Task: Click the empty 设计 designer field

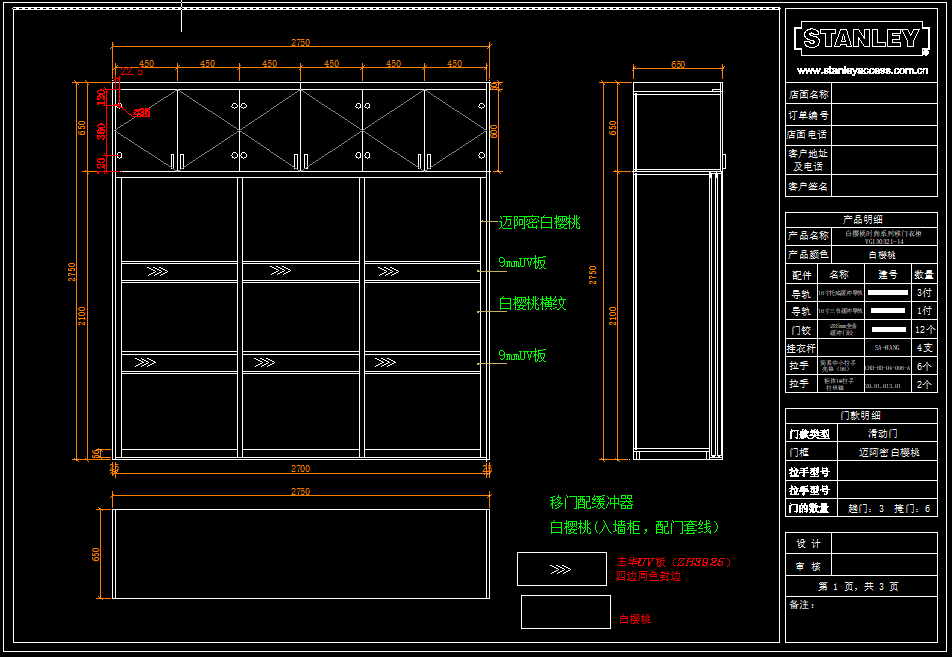Action: 885,543
